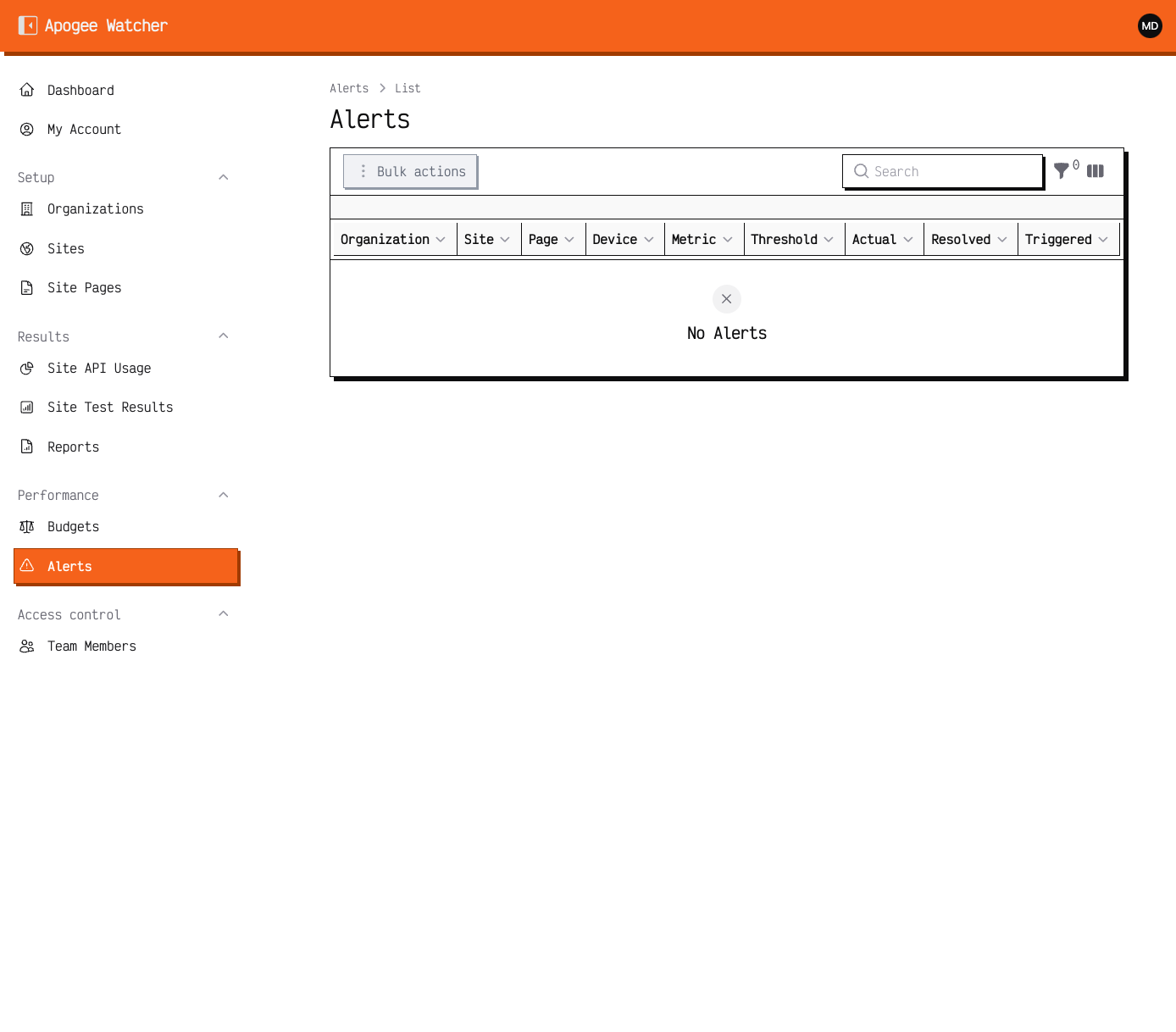Open the MD user avatar menu
Screen dimensions: 1176x1032
pyautogui.click(x=1150, y=25)
